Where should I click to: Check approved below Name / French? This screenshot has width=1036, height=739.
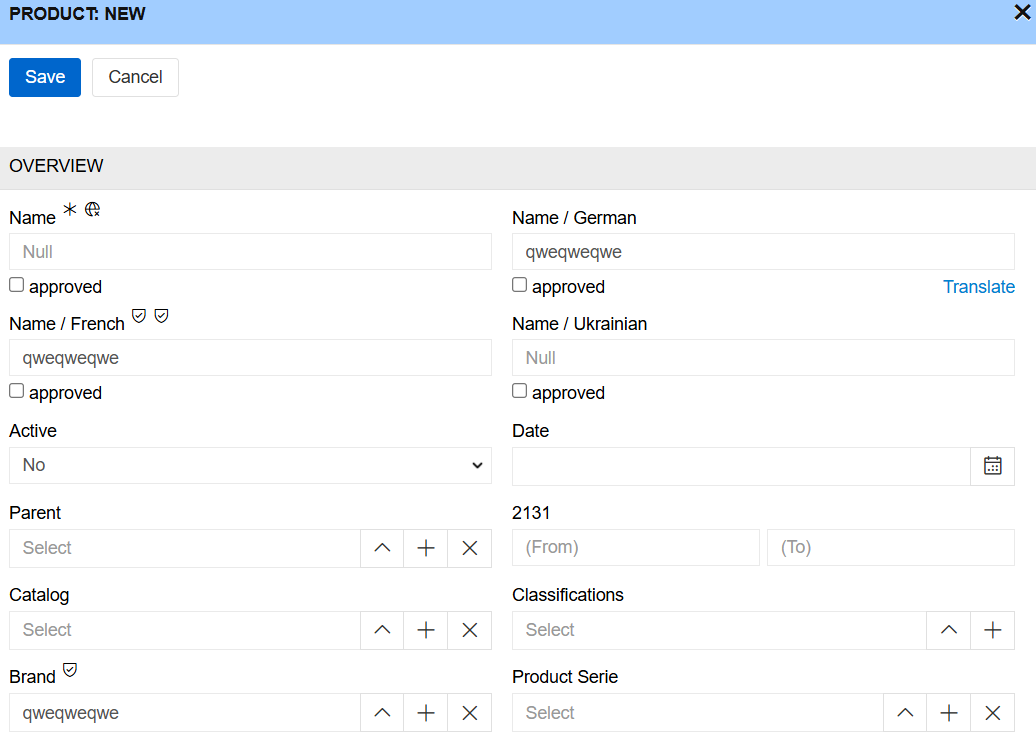(x=16, y=390)
